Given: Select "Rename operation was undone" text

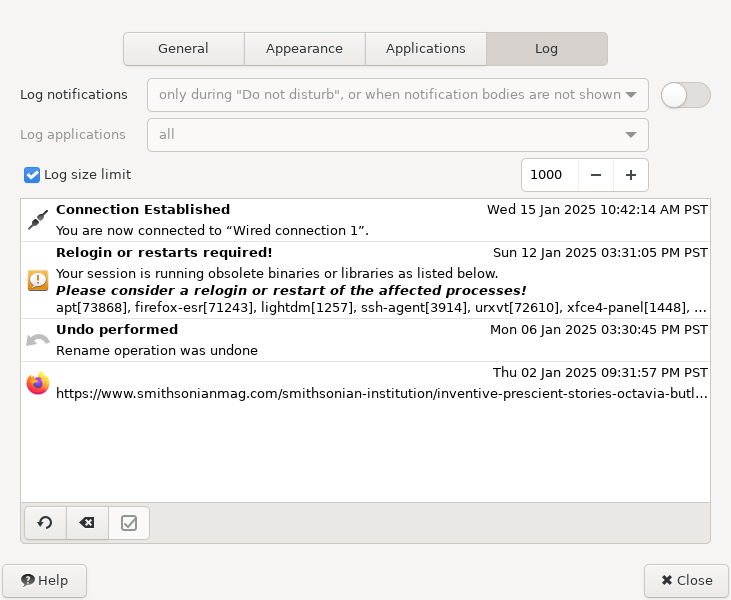Looking at the screenshot, I should (157, 351).
